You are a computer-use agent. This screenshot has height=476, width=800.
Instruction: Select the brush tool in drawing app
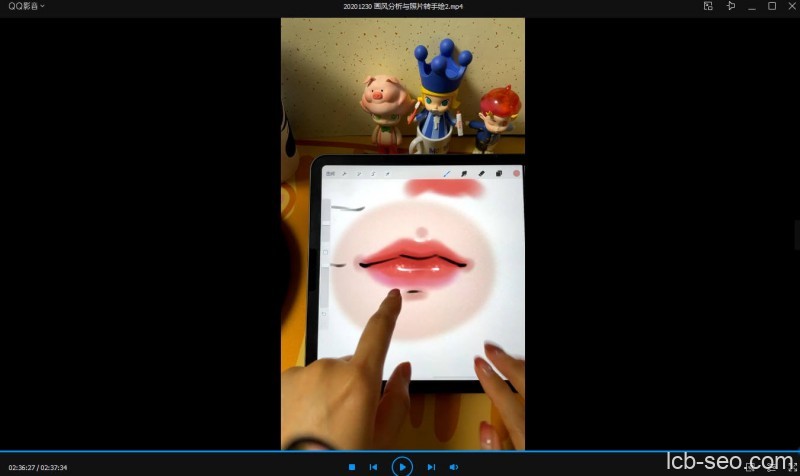(x=447, y=173)
